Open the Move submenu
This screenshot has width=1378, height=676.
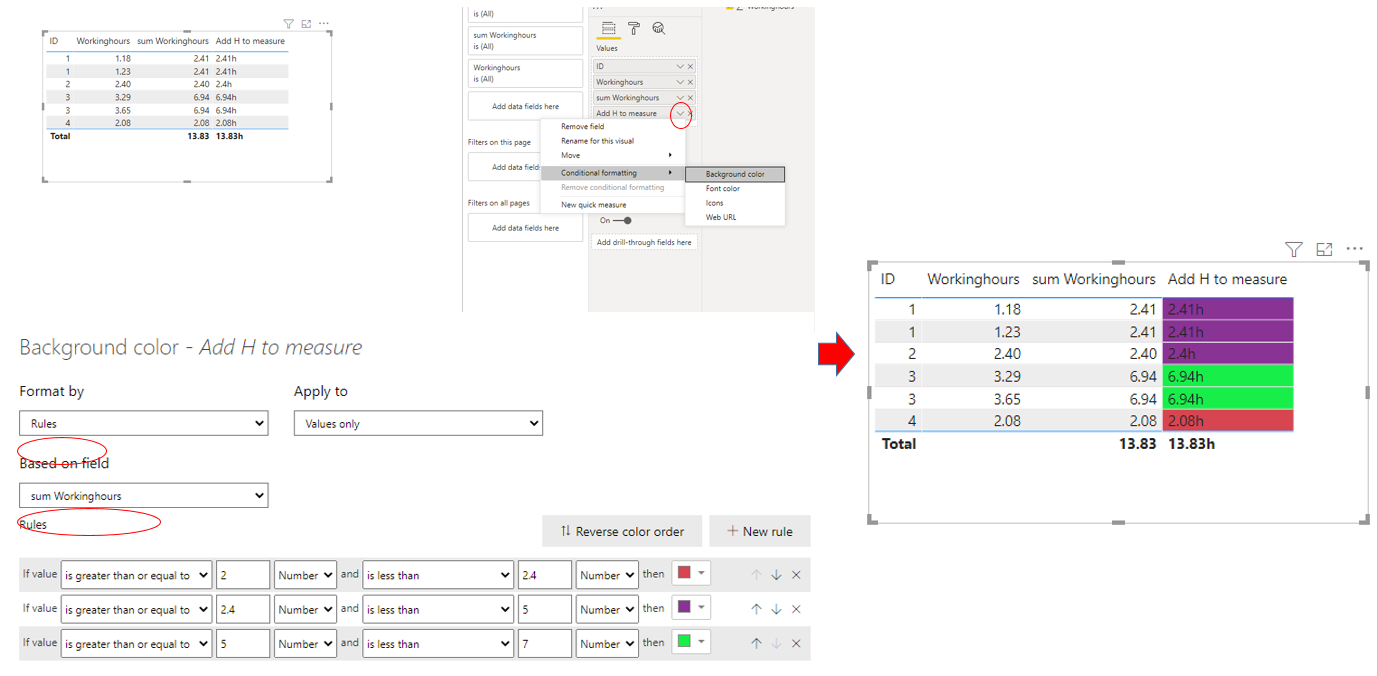[x=613, y=155]
